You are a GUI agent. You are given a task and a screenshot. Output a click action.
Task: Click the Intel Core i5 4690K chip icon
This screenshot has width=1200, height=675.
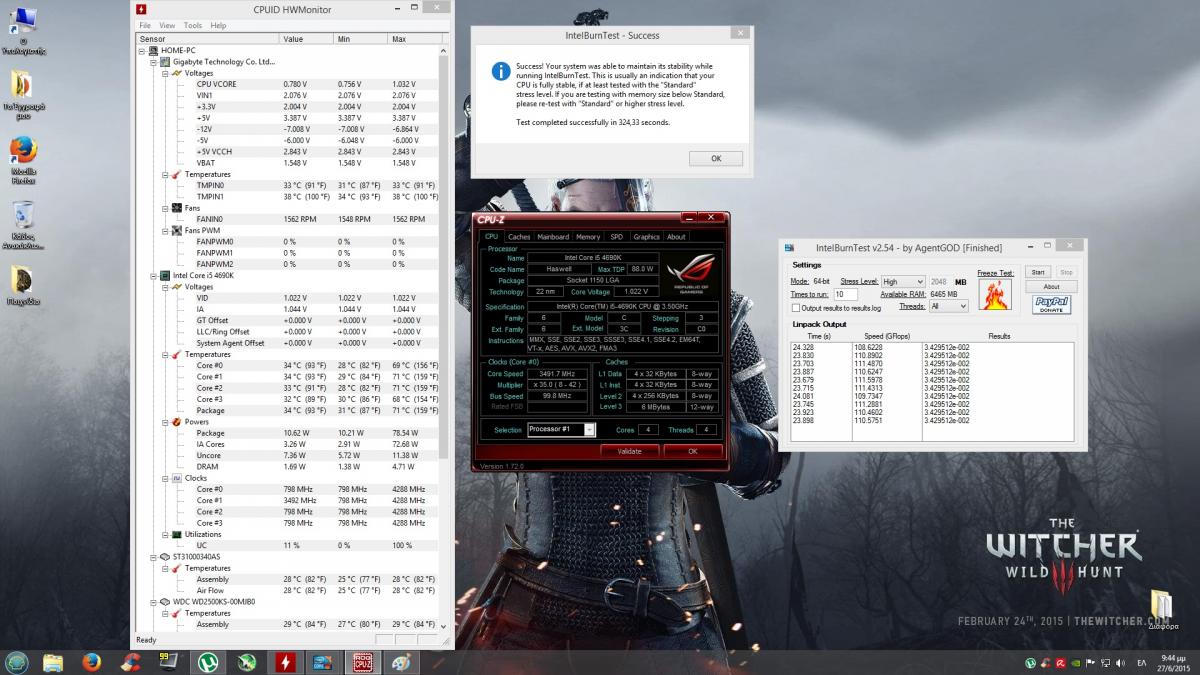(164, 275)
